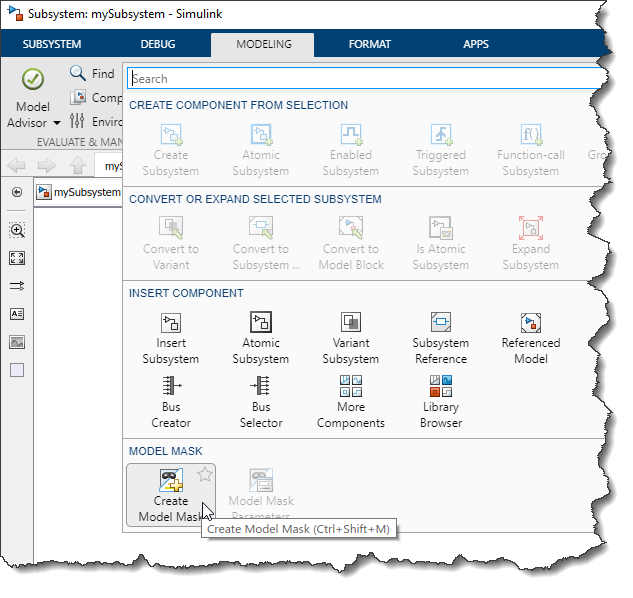Click the Fit to View palette icon
This screenshot has height=598, width=633.
tap(17, 258)
